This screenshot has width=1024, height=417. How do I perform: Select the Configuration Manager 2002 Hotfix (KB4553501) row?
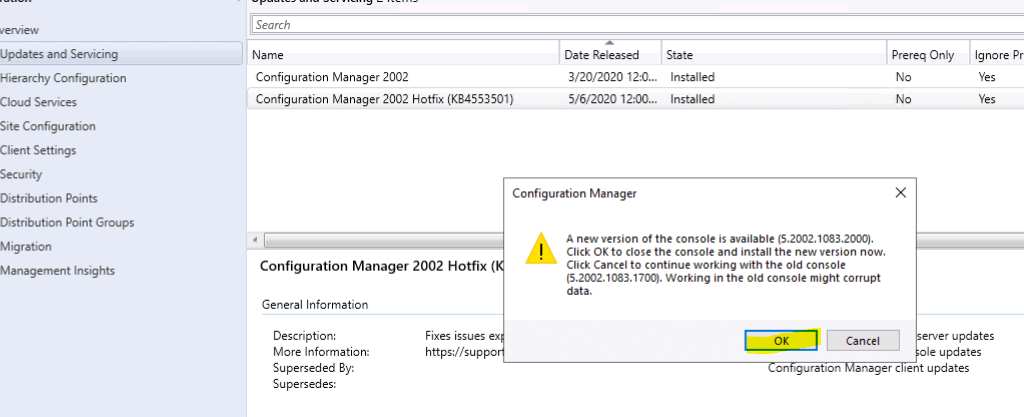click(635, 99)
